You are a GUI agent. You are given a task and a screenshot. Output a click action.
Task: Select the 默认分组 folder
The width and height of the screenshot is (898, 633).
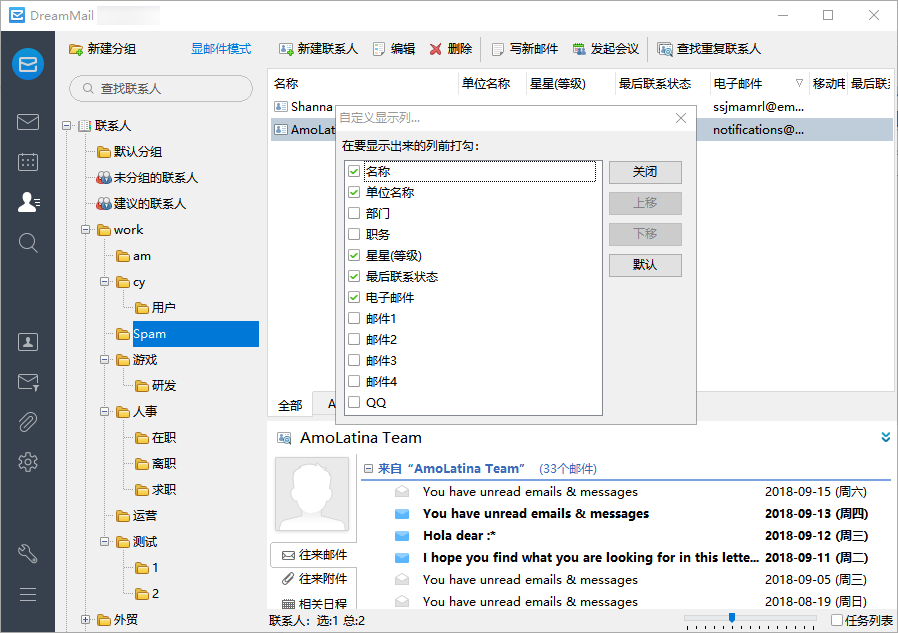[129, 152]
